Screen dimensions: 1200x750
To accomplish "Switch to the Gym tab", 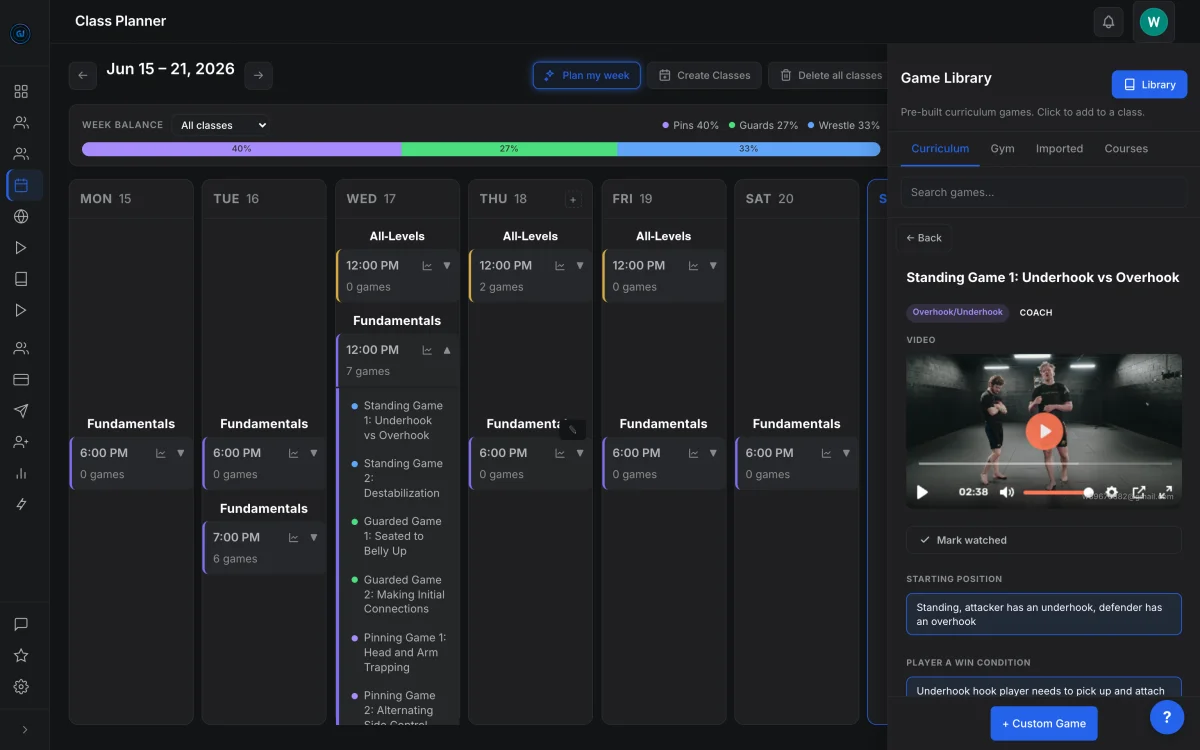I will click(1002, 148).
